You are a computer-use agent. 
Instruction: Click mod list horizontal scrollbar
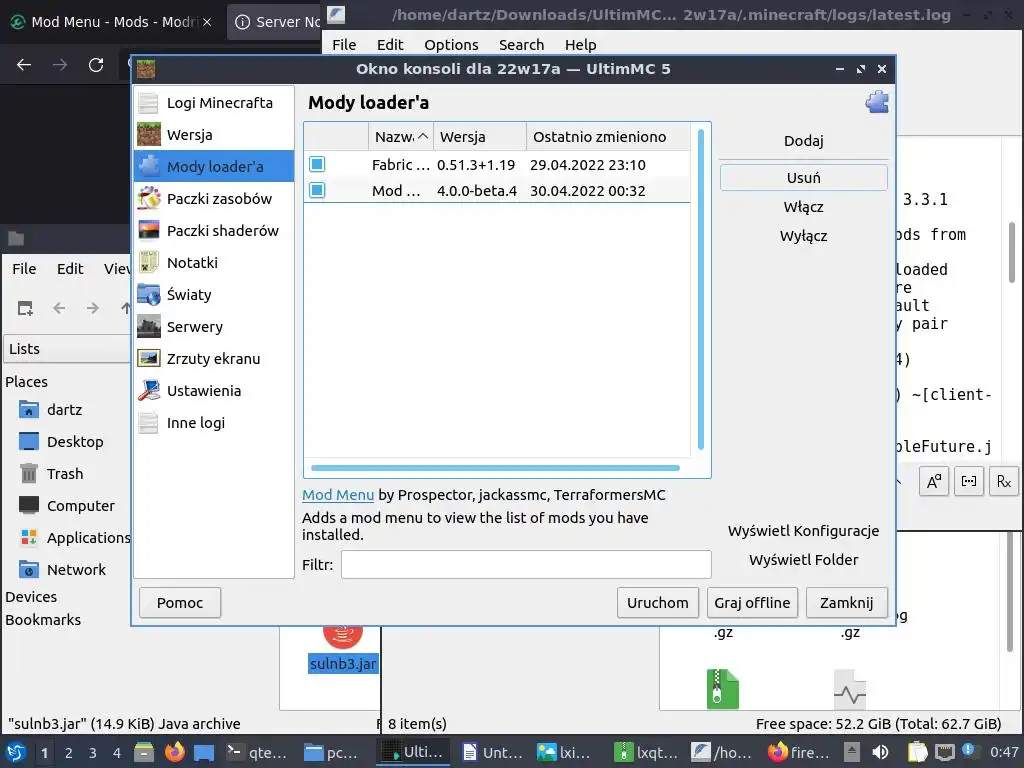pyautogui.click(x=496, y=468)
